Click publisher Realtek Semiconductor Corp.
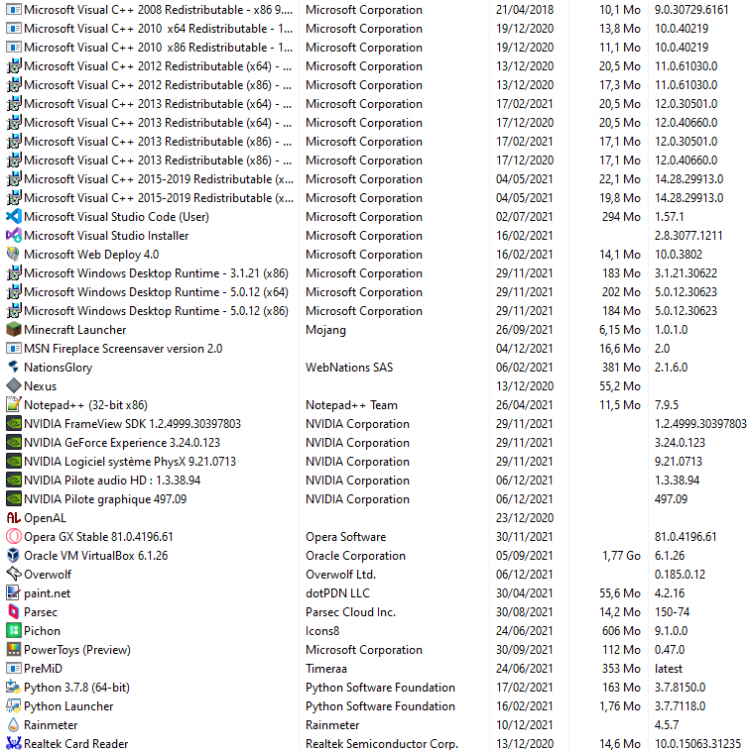Viewport: 748px width, 750px height. pyautogui.click(x=382, y=744)
